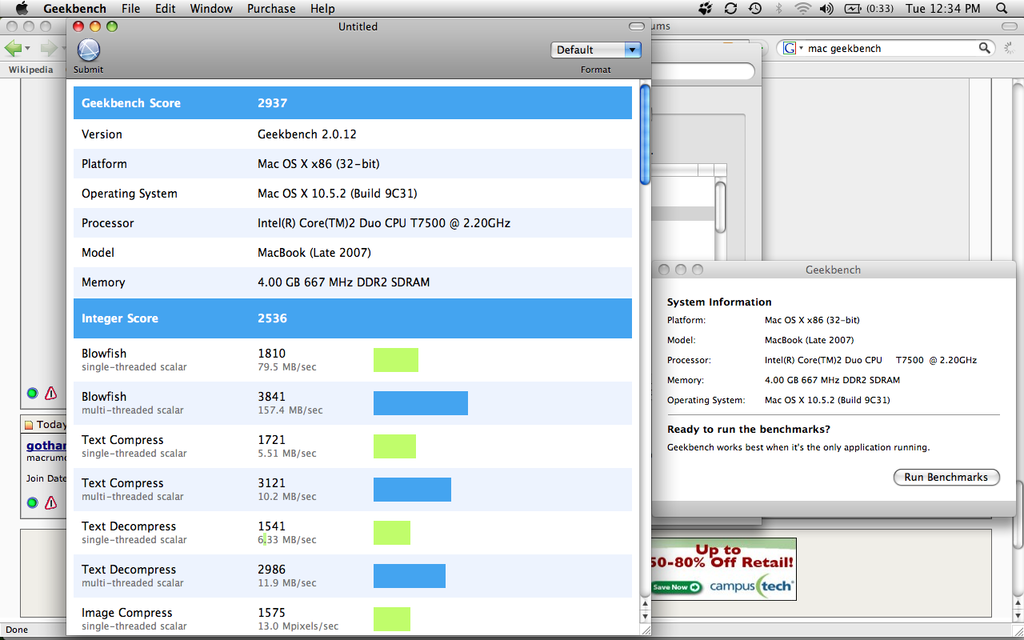
Task: Open the Window menu
Action: pos(211,8)
